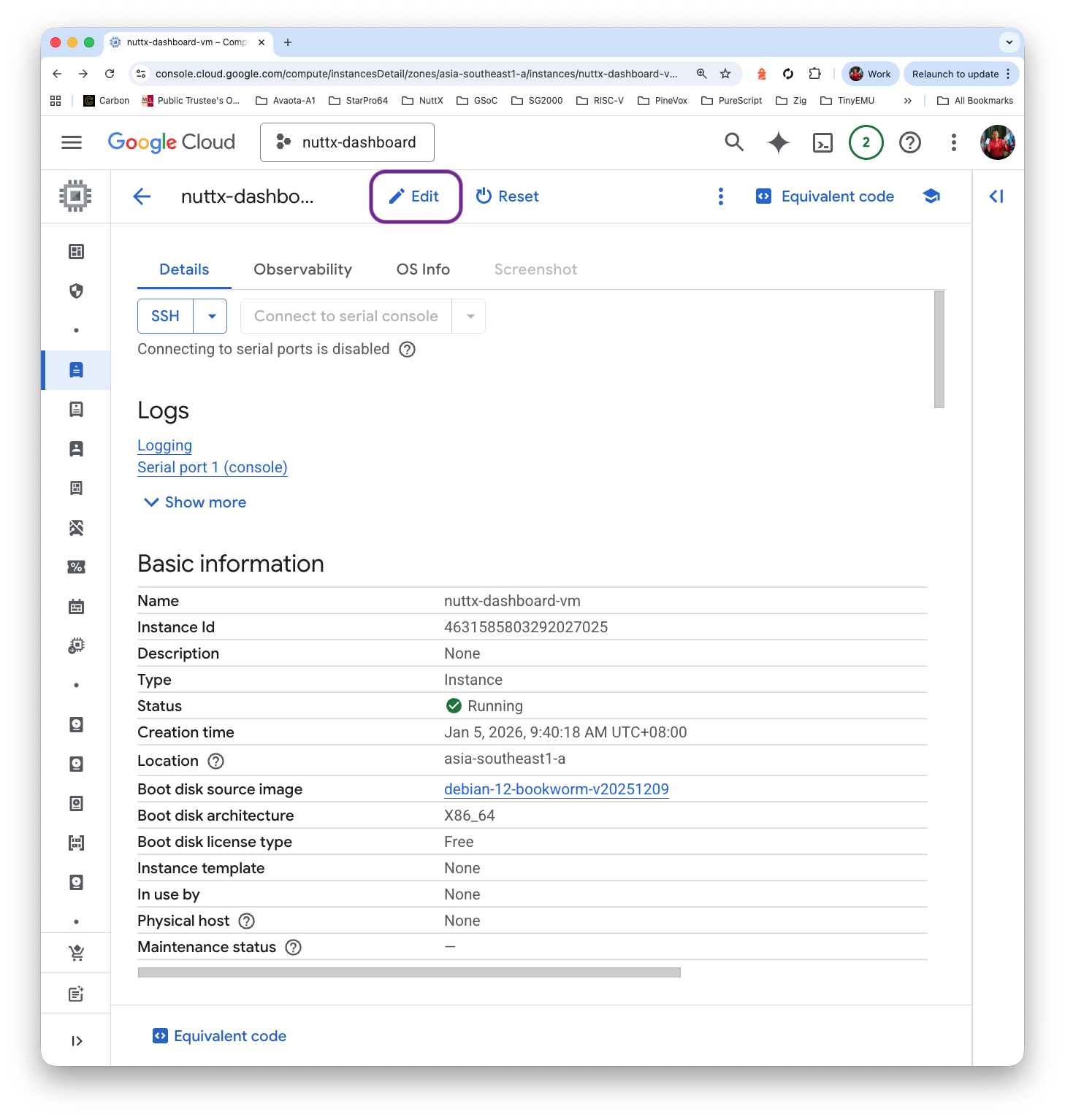Expand Show more under Logs
Image resolution: width=1065 pixels, height=1120 pixels.
pyautogui.click(x=193, y=502)
